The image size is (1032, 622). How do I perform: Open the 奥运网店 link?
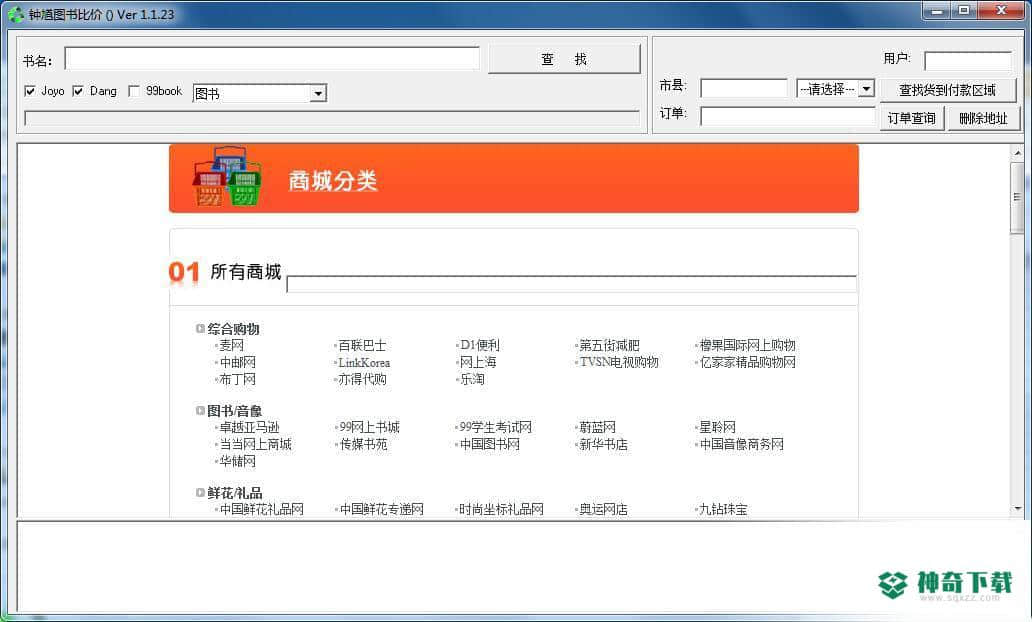click(x=604, y=509)
